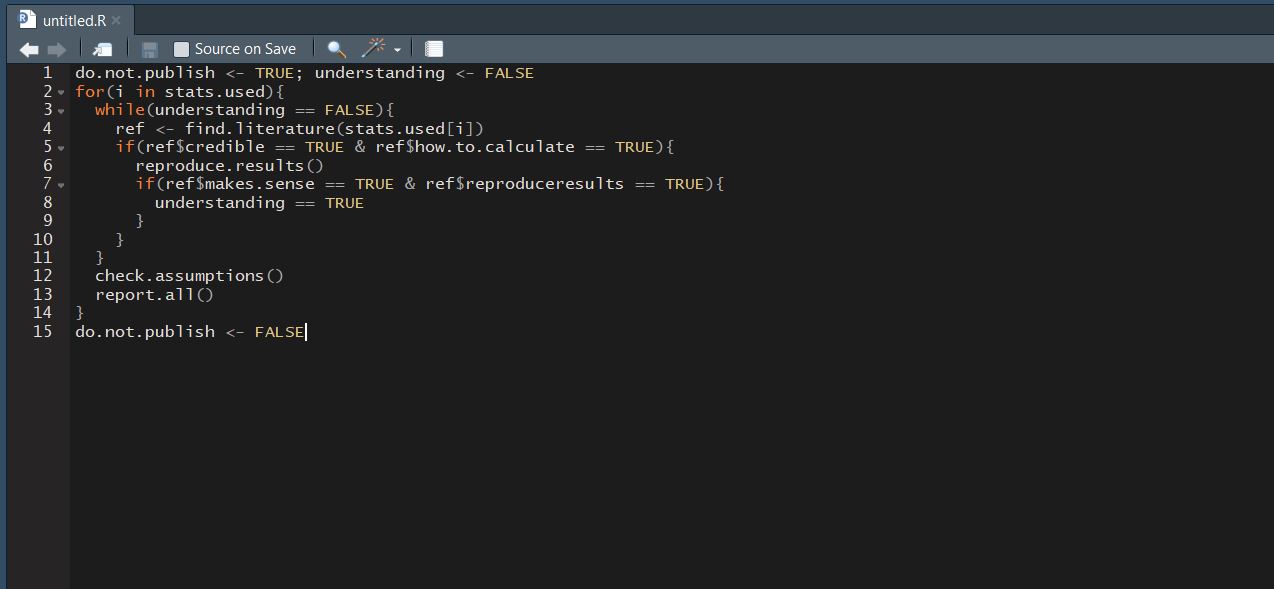Click the check.assumptions() call in the editor
The image size is (1274, 589).
(x=189, y=276)
